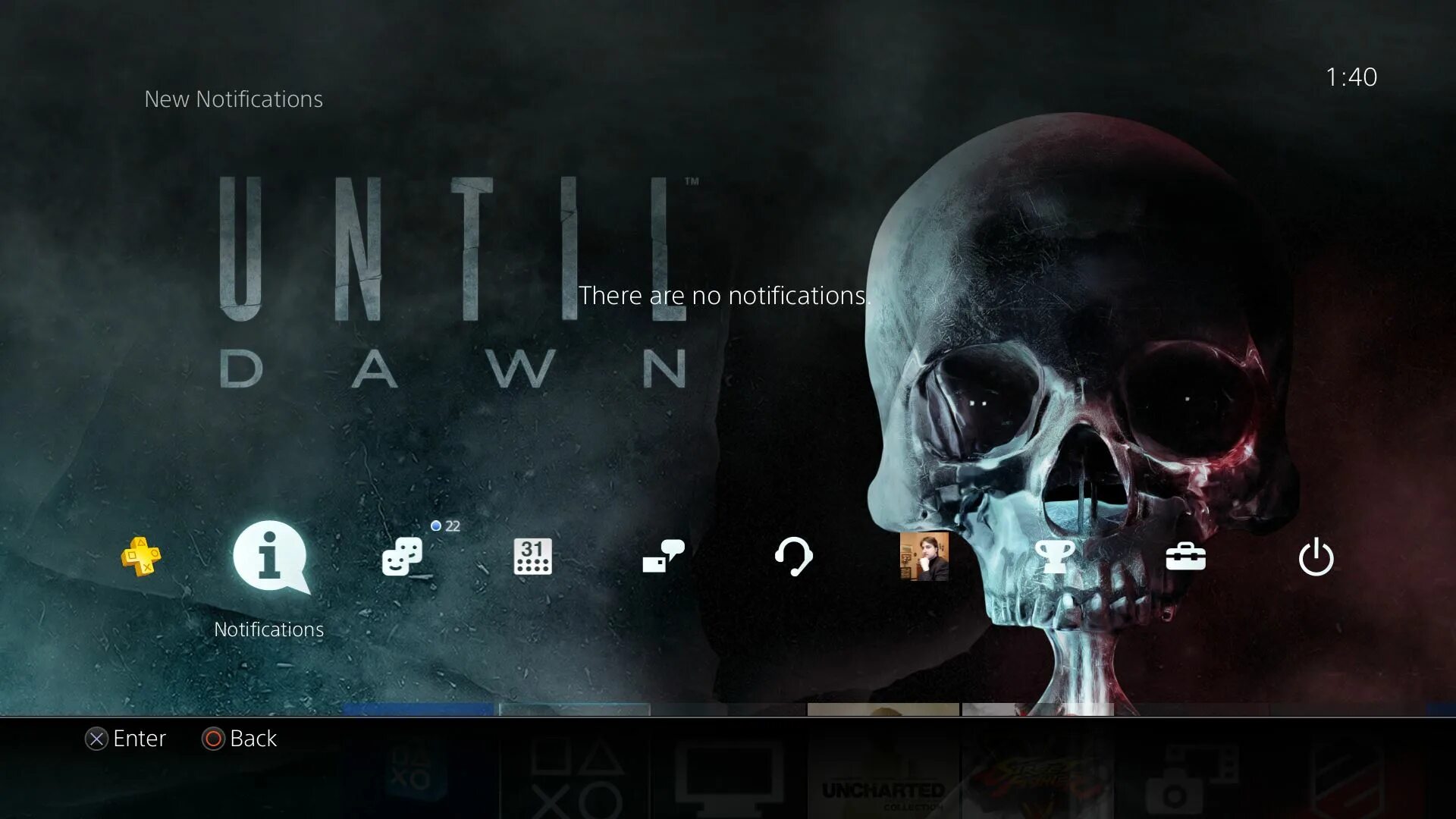This screenshot has width=1456, height=819.
Task: Open the profile avatar picture
Action: pyautogui.click(x=924, y=557)
